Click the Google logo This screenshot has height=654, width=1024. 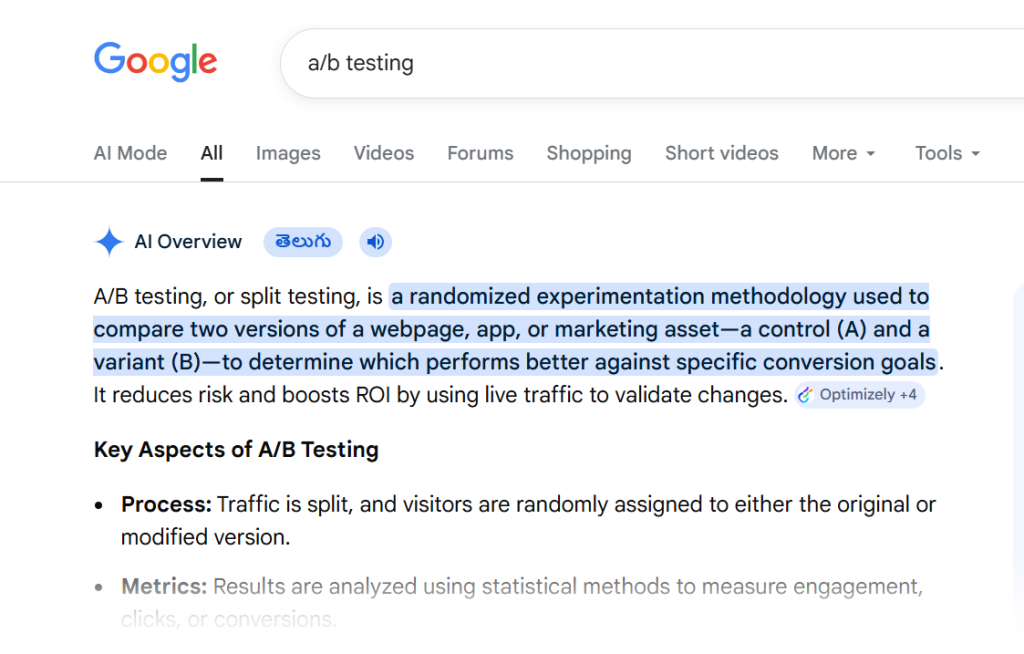click(155, 62)
